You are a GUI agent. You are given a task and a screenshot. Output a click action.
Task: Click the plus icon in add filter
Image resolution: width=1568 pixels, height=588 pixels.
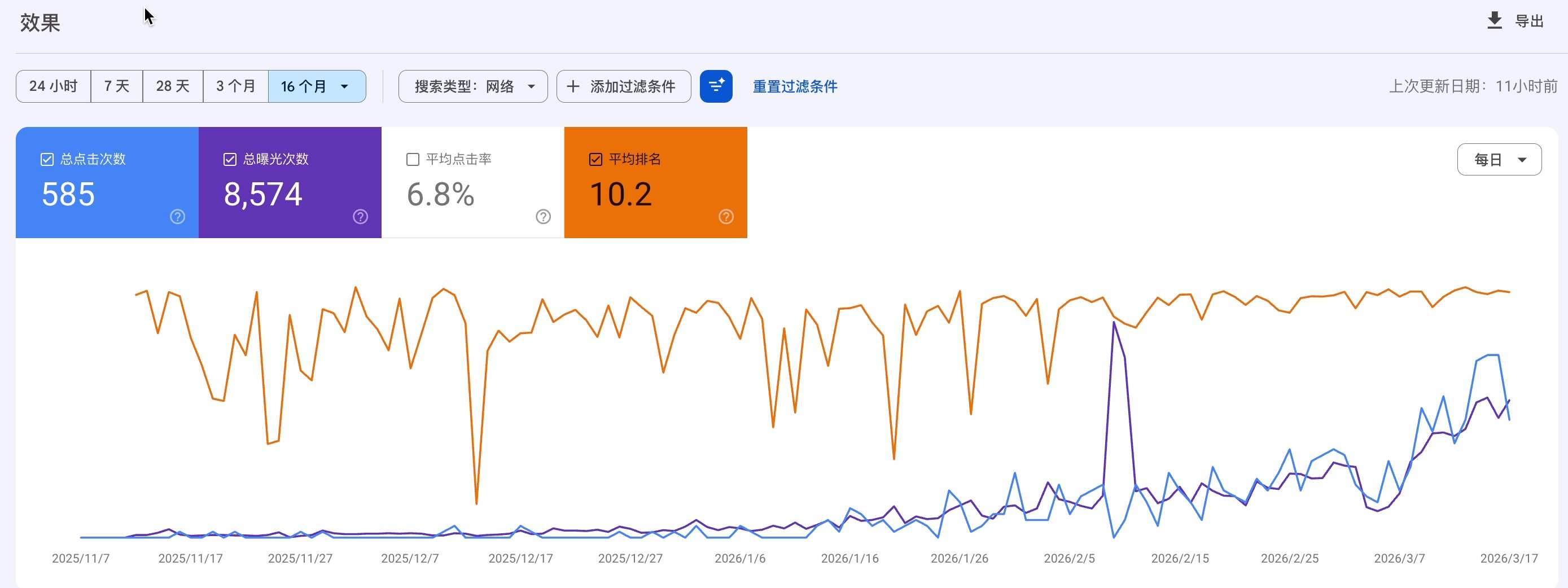coord(573,86)
